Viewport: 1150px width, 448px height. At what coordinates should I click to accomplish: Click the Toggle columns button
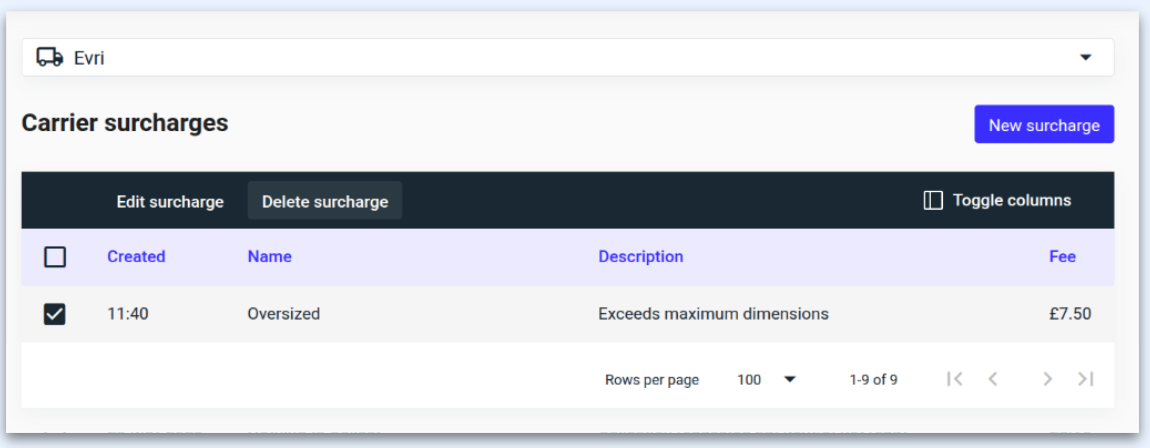[997, 201]
